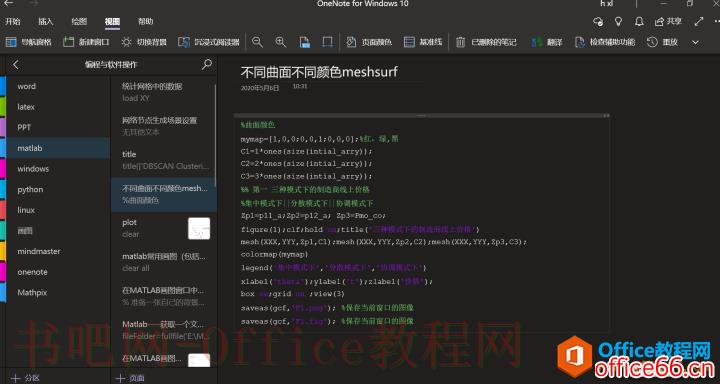Open the Help (帮助) tab
The image size is (720, 384).
(x=146, y=21)
